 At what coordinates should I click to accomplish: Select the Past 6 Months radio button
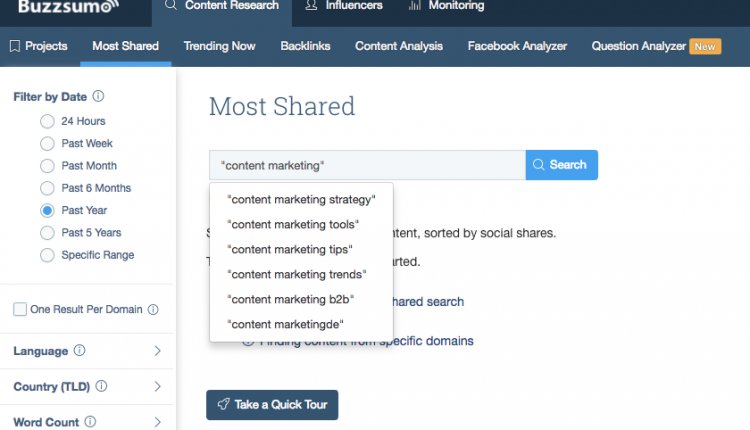47,188
